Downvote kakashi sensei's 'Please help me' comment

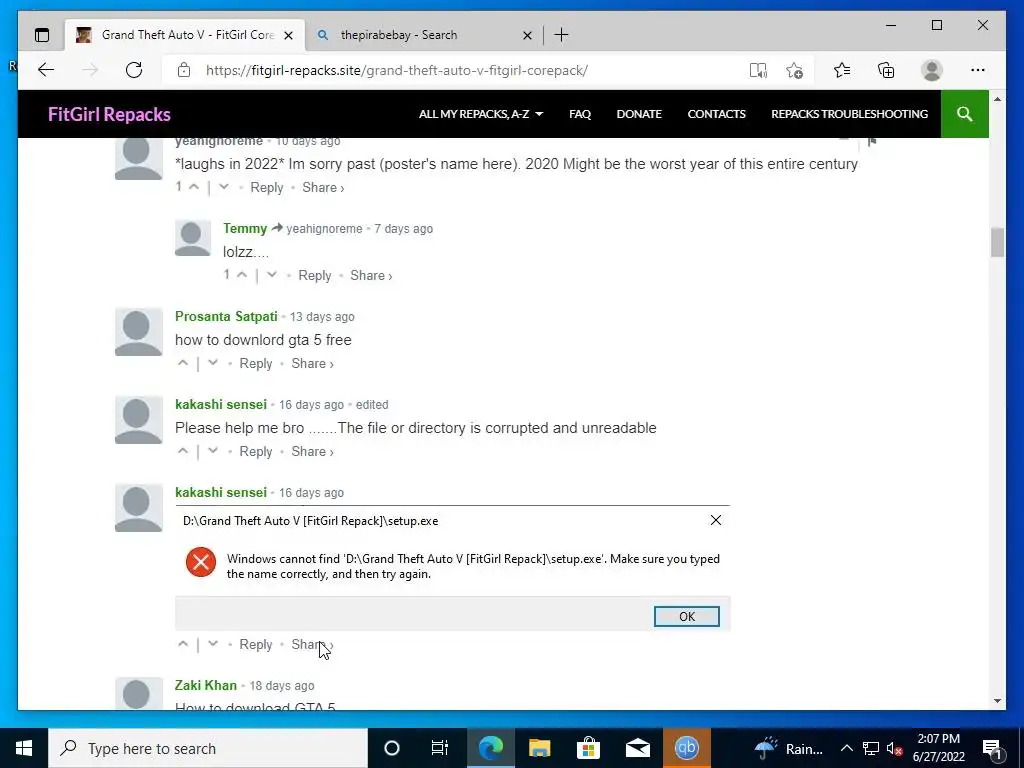212,451
